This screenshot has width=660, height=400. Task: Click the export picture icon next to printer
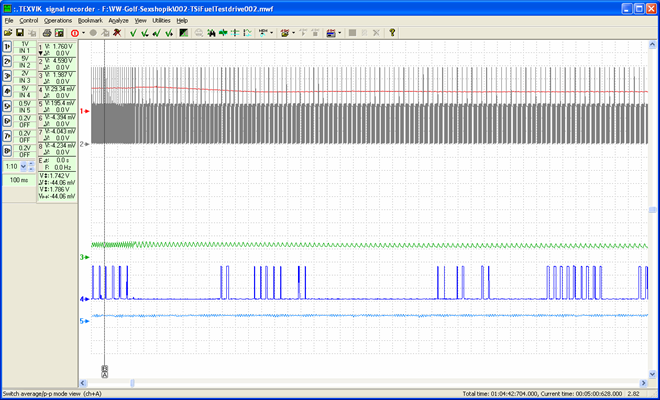tap(59, 32)
